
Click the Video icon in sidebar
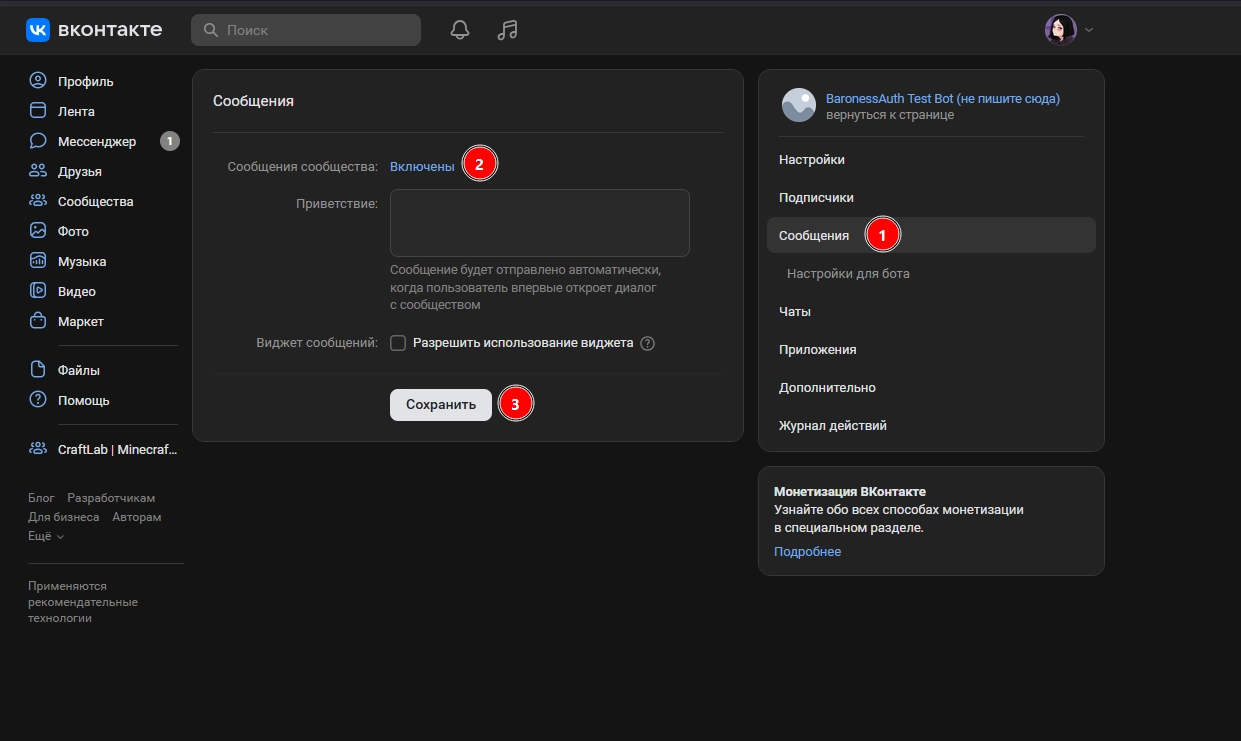[38, 291]
